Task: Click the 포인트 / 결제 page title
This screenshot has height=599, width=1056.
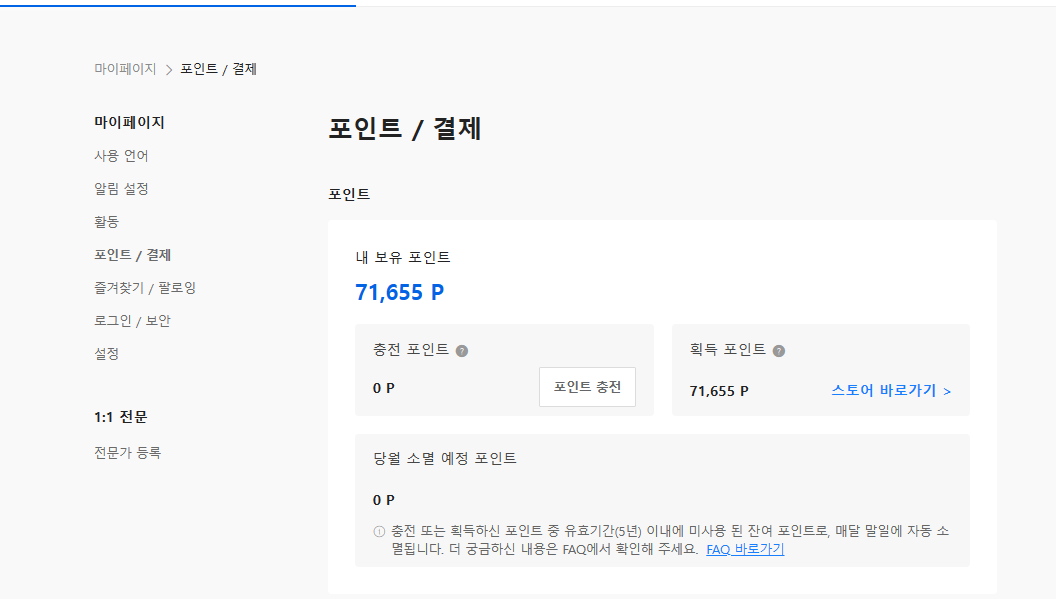Action: 405,129
